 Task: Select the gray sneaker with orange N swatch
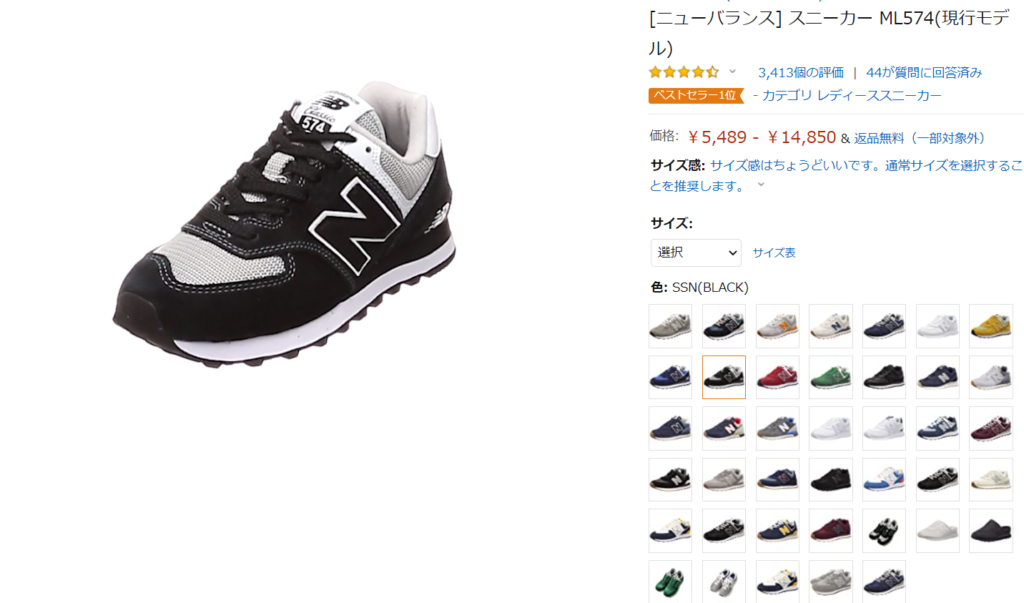(777, 326)
